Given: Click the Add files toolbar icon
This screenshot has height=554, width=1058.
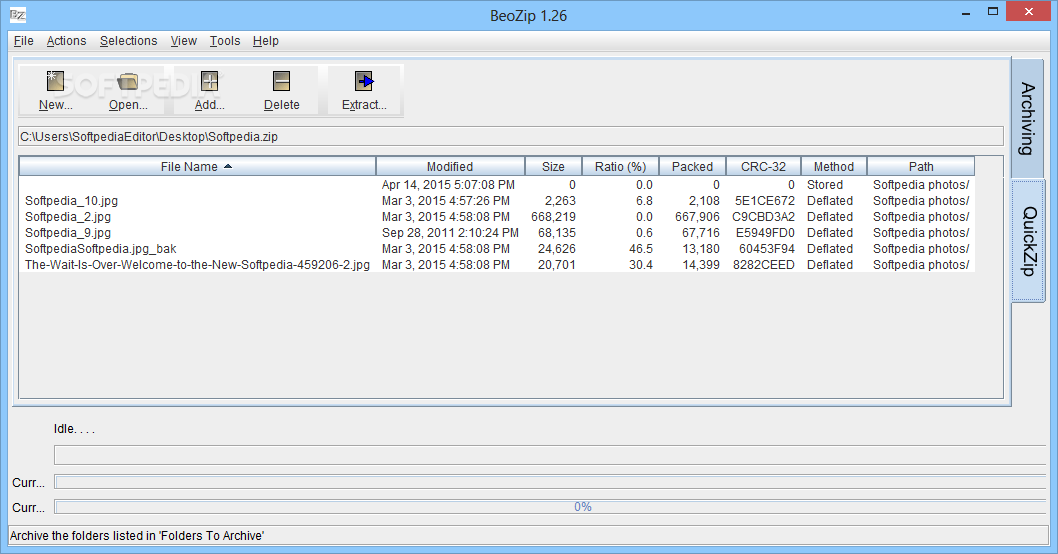Looking at the screenshot, I should coord(210,82).
